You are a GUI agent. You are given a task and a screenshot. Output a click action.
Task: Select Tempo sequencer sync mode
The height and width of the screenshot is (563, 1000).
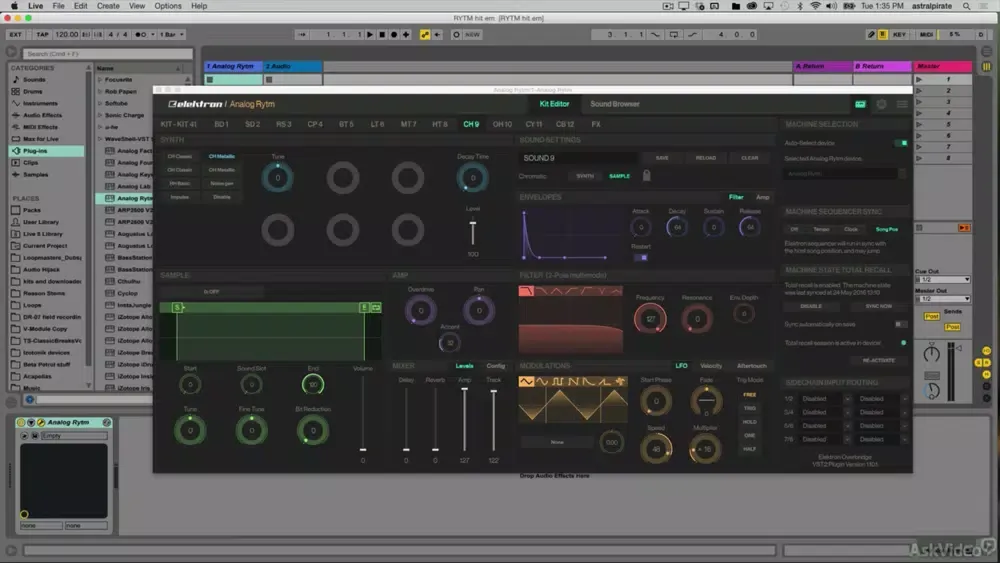point(821,229)
